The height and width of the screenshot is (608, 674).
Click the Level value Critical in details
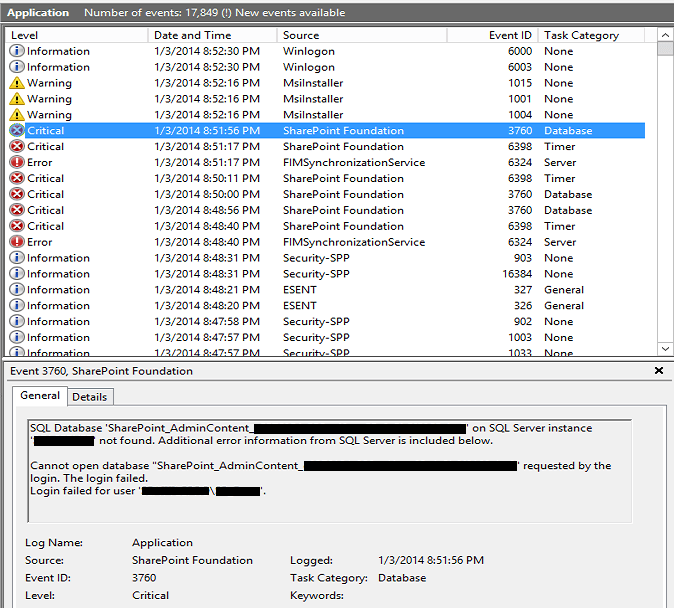tap(150, 595)
